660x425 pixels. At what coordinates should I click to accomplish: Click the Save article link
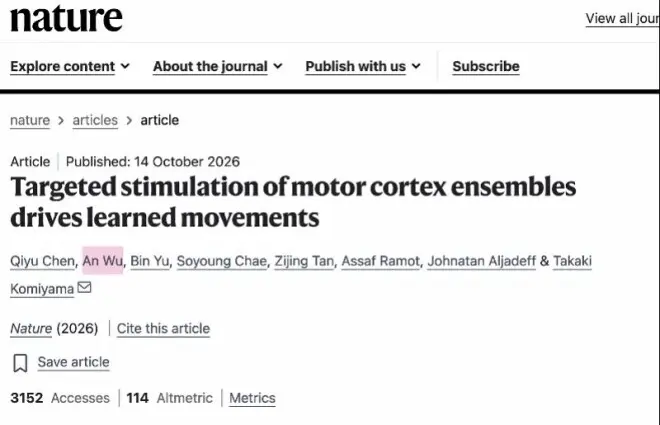coord(74,362)
